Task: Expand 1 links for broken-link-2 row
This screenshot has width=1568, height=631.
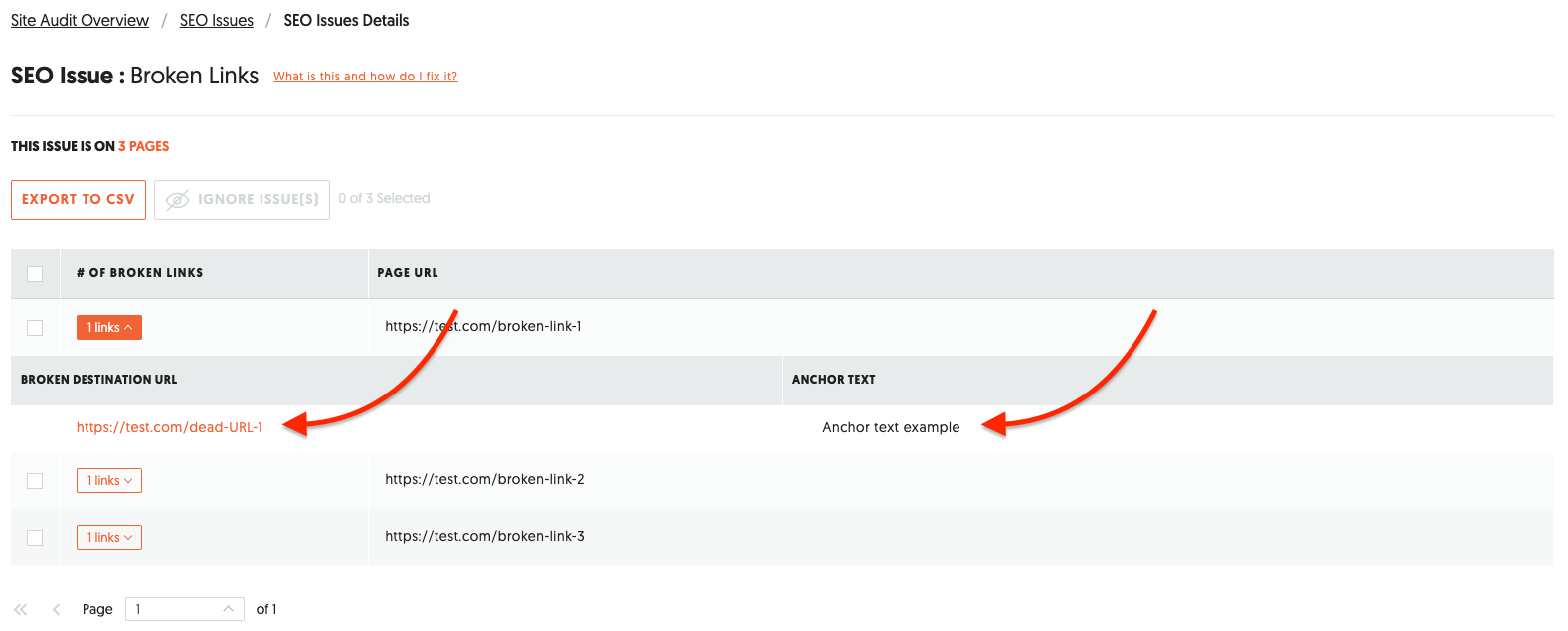Action: (x=109, y=481)
